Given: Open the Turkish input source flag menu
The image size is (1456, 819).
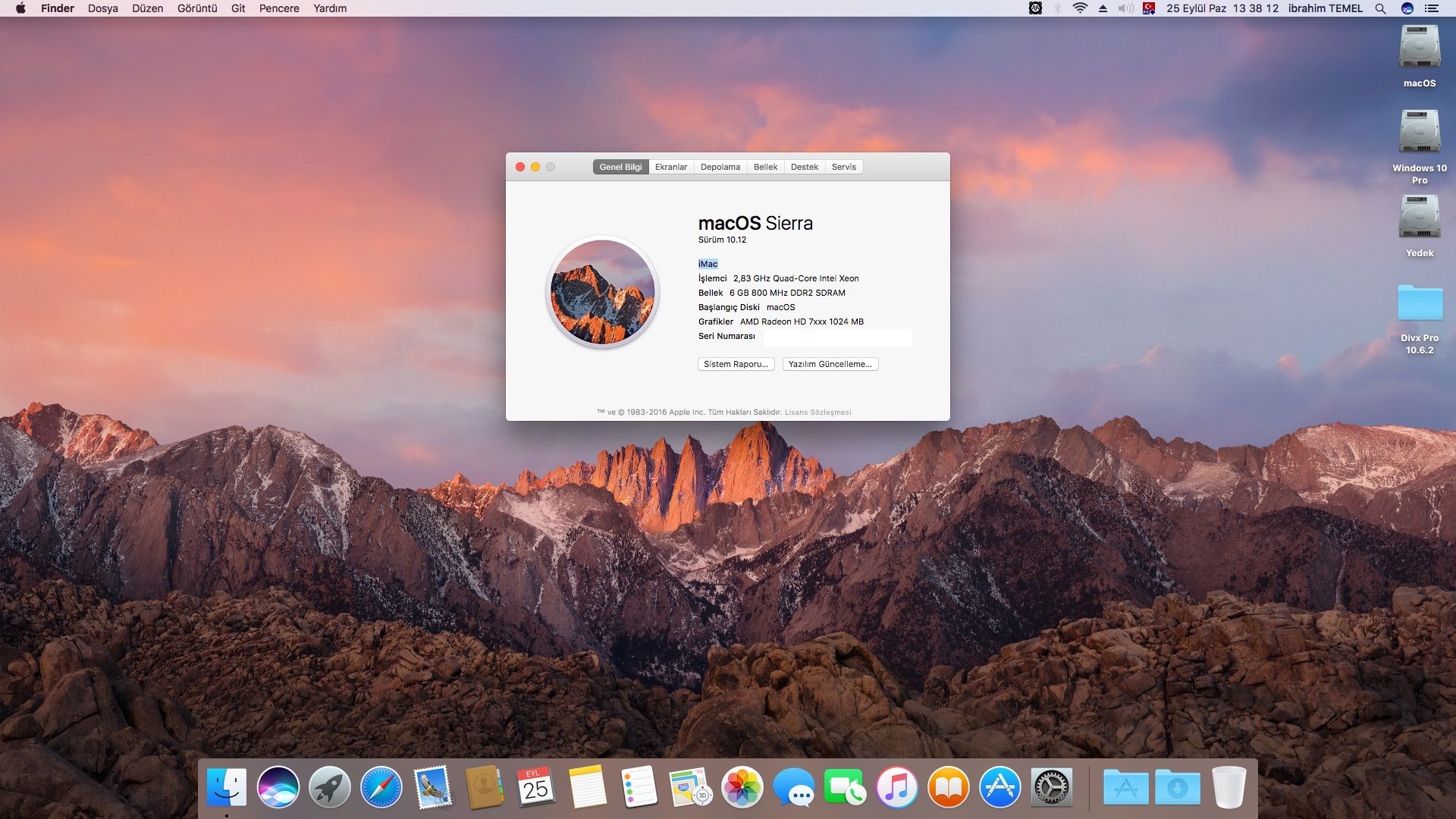Looking at the screenshot, I should point(1149,8).
